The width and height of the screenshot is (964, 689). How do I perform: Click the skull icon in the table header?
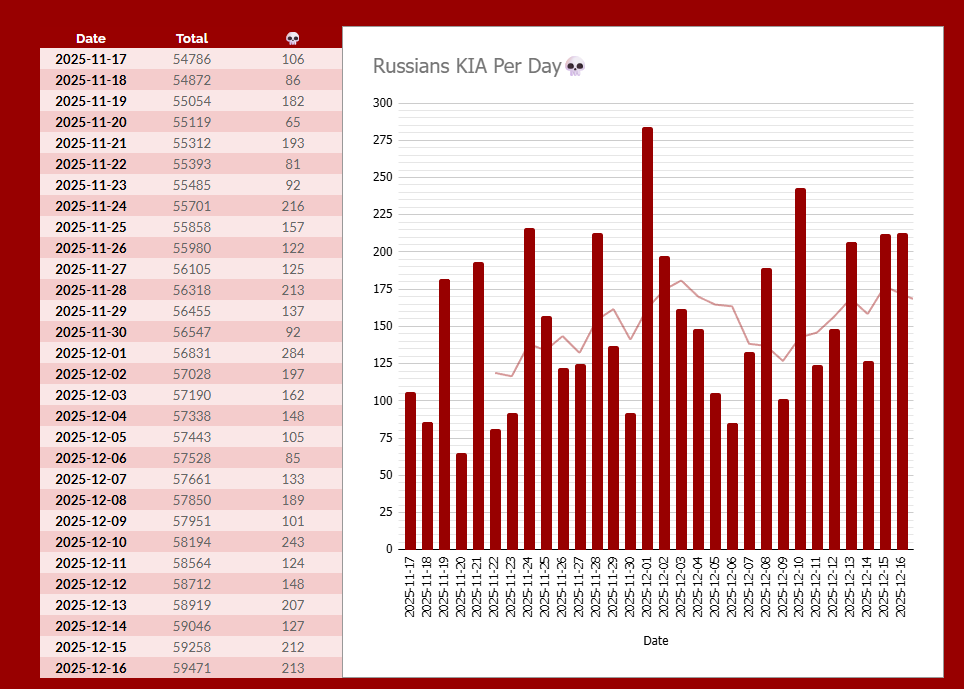pyautogui.click(x=292, y=39)
